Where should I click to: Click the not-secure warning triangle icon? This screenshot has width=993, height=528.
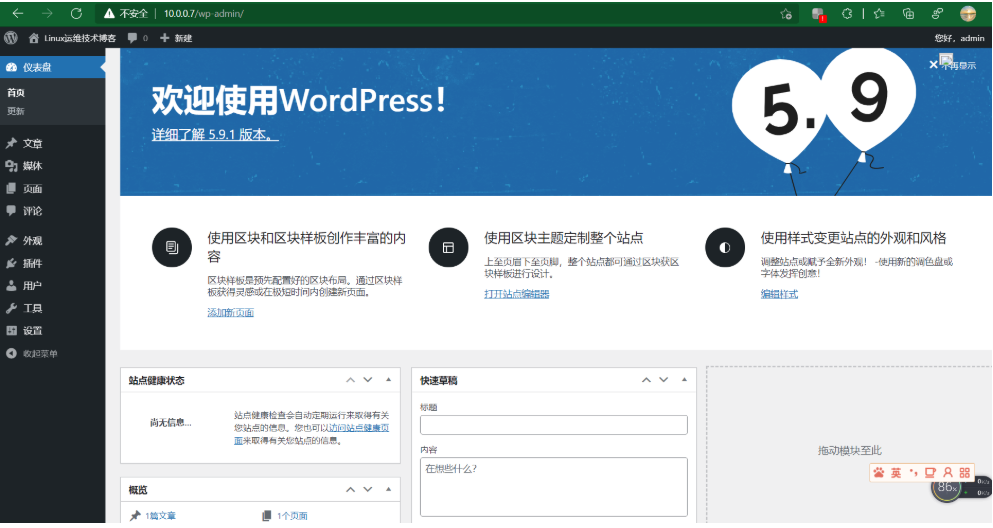pyautogui.click(x=109, y=13)
